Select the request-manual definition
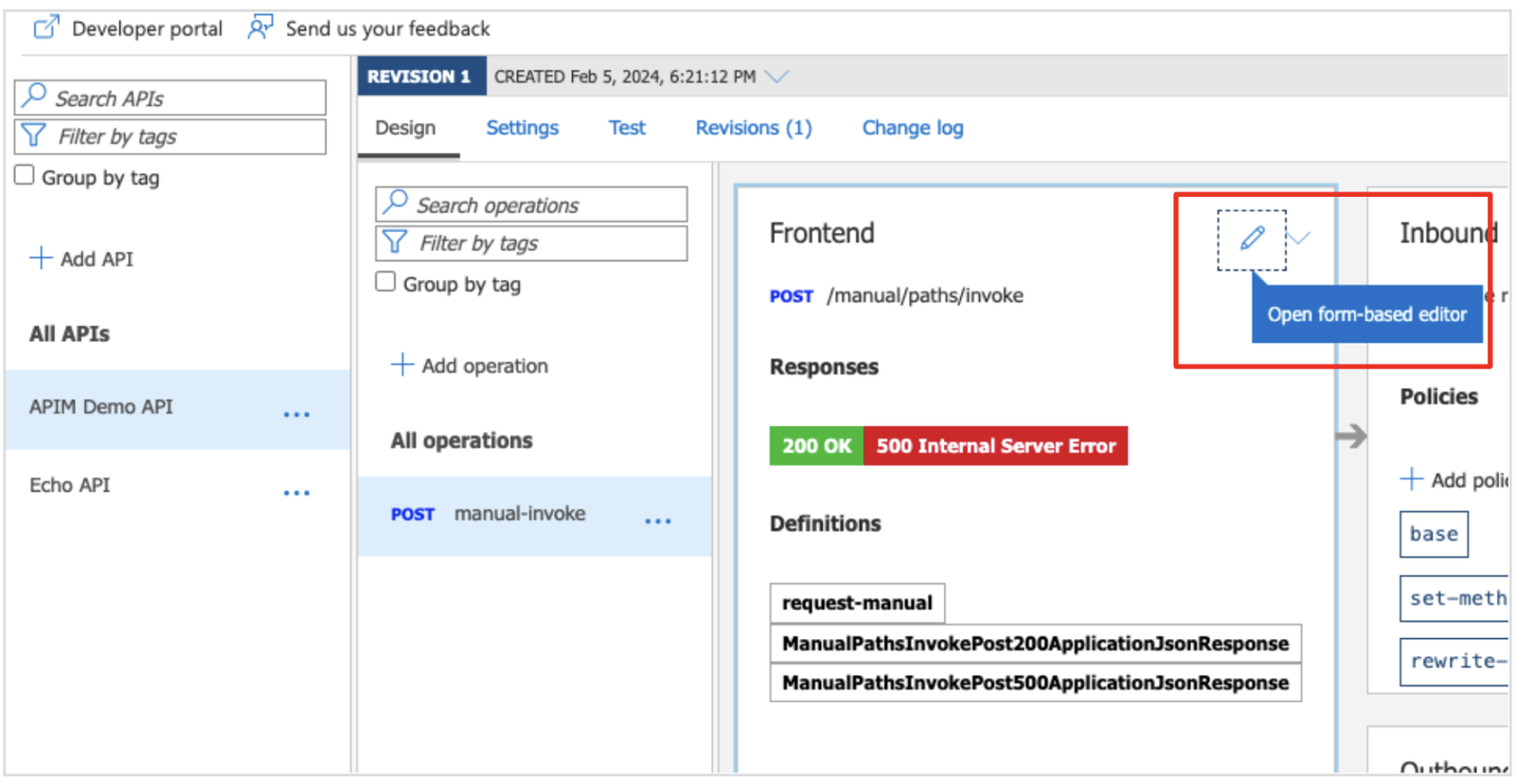1515x784 pixels. 856,603
